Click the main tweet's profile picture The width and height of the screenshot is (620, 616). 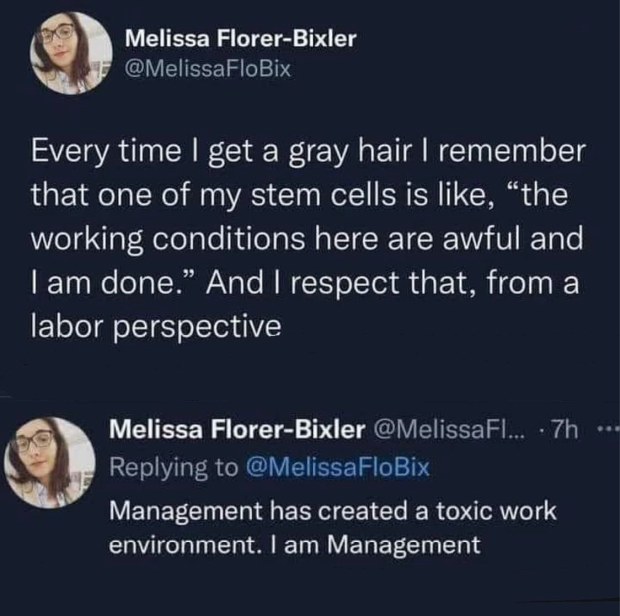tap(67, 53)
